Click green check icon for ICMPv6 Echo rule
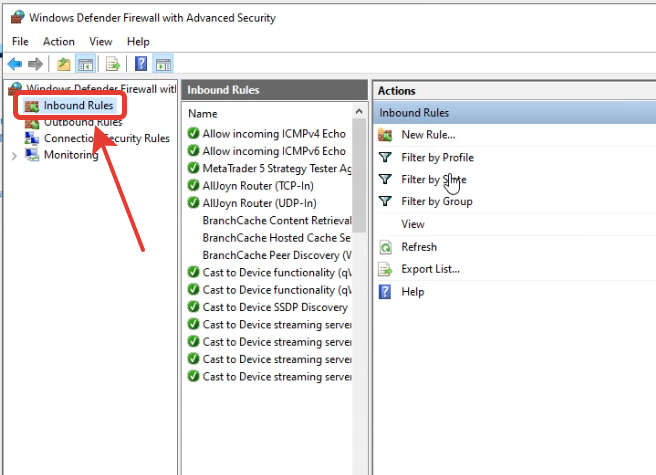Image resolution: width=656 pixels, height=475 pixels. click(193, 151)
